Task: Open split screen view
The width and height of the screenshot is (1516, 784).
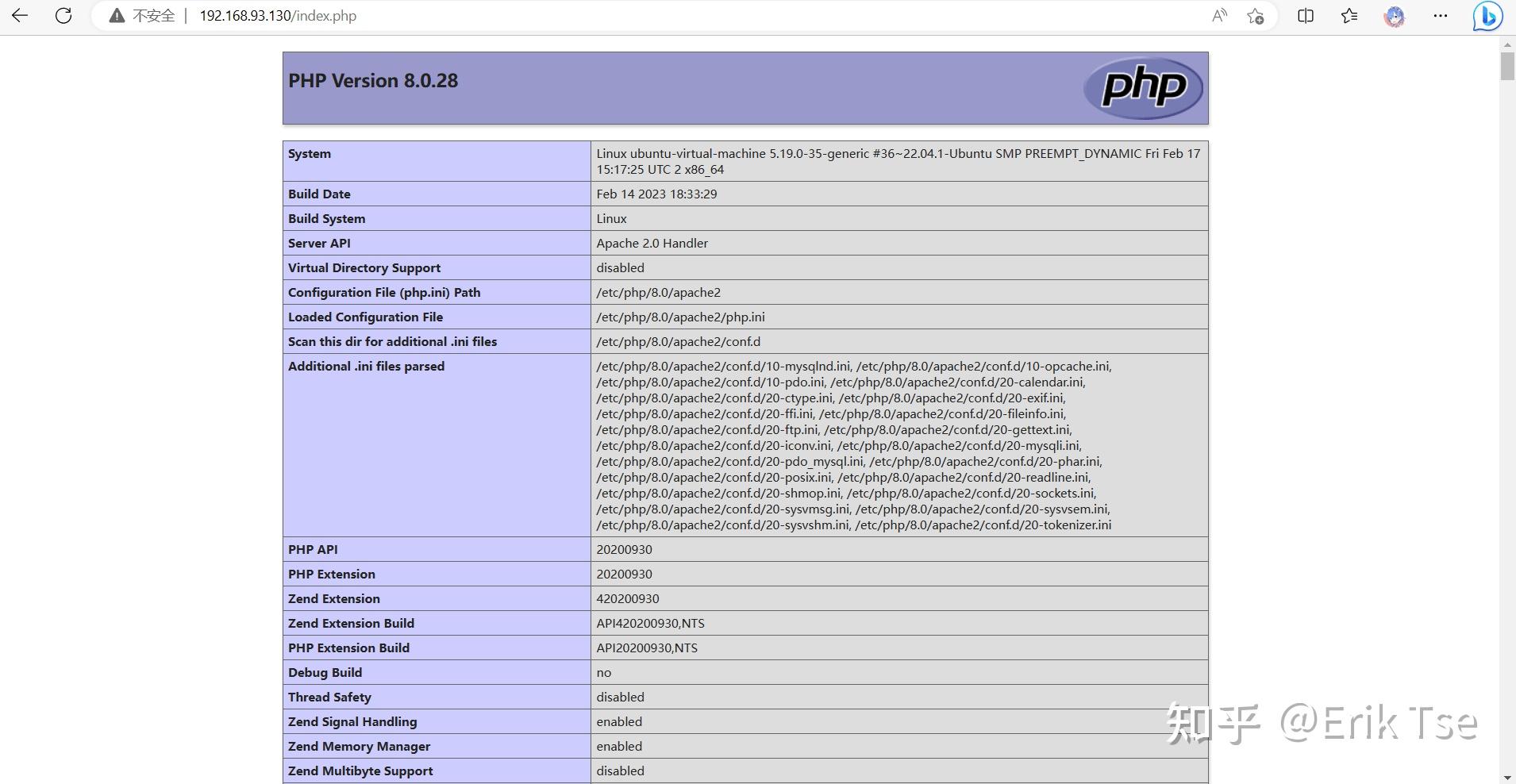Action: click(1306, 15)
